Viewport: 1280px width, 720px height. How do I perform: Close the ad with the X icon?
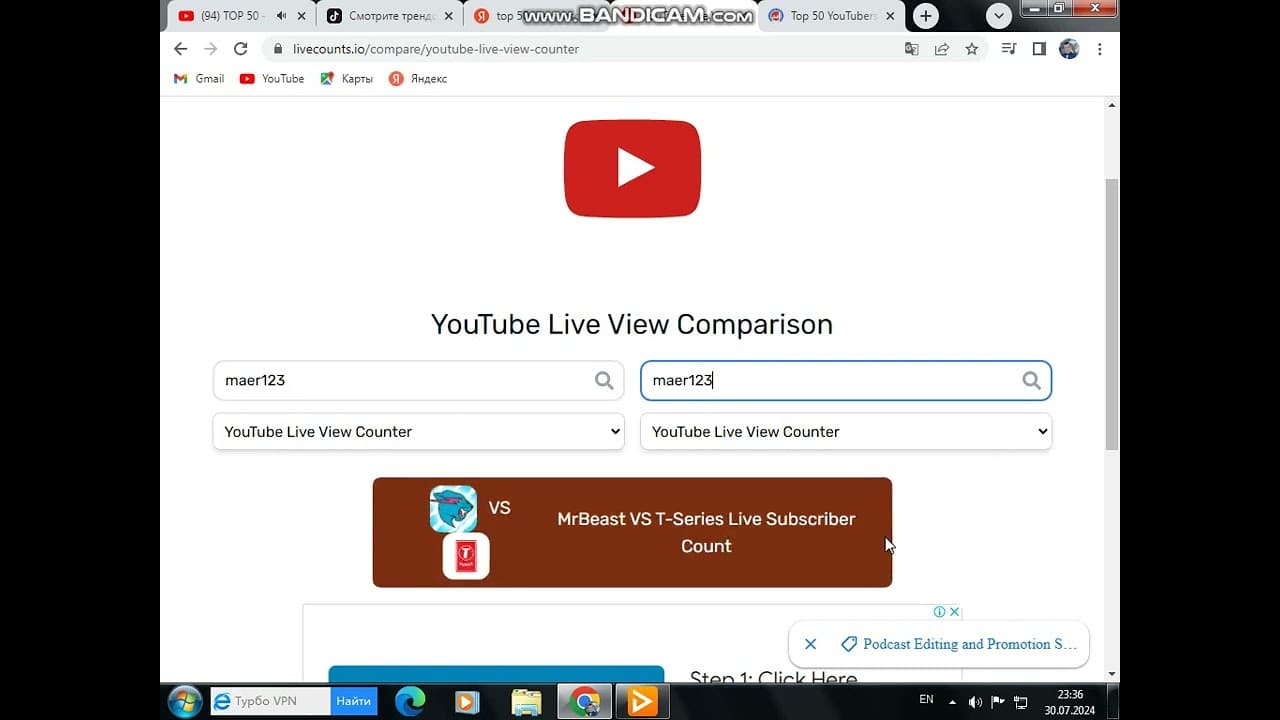tap(955, 612)
